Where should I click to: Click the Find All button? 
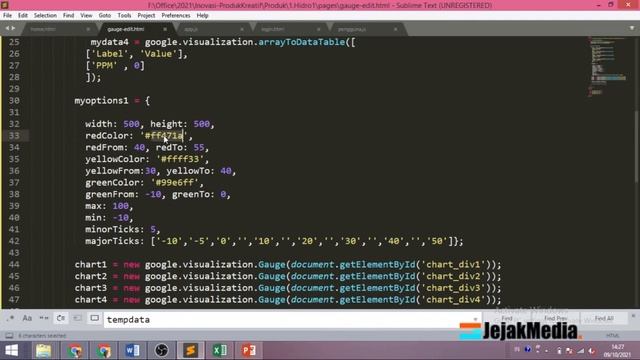pyautogui.click(x=604, y=318)
